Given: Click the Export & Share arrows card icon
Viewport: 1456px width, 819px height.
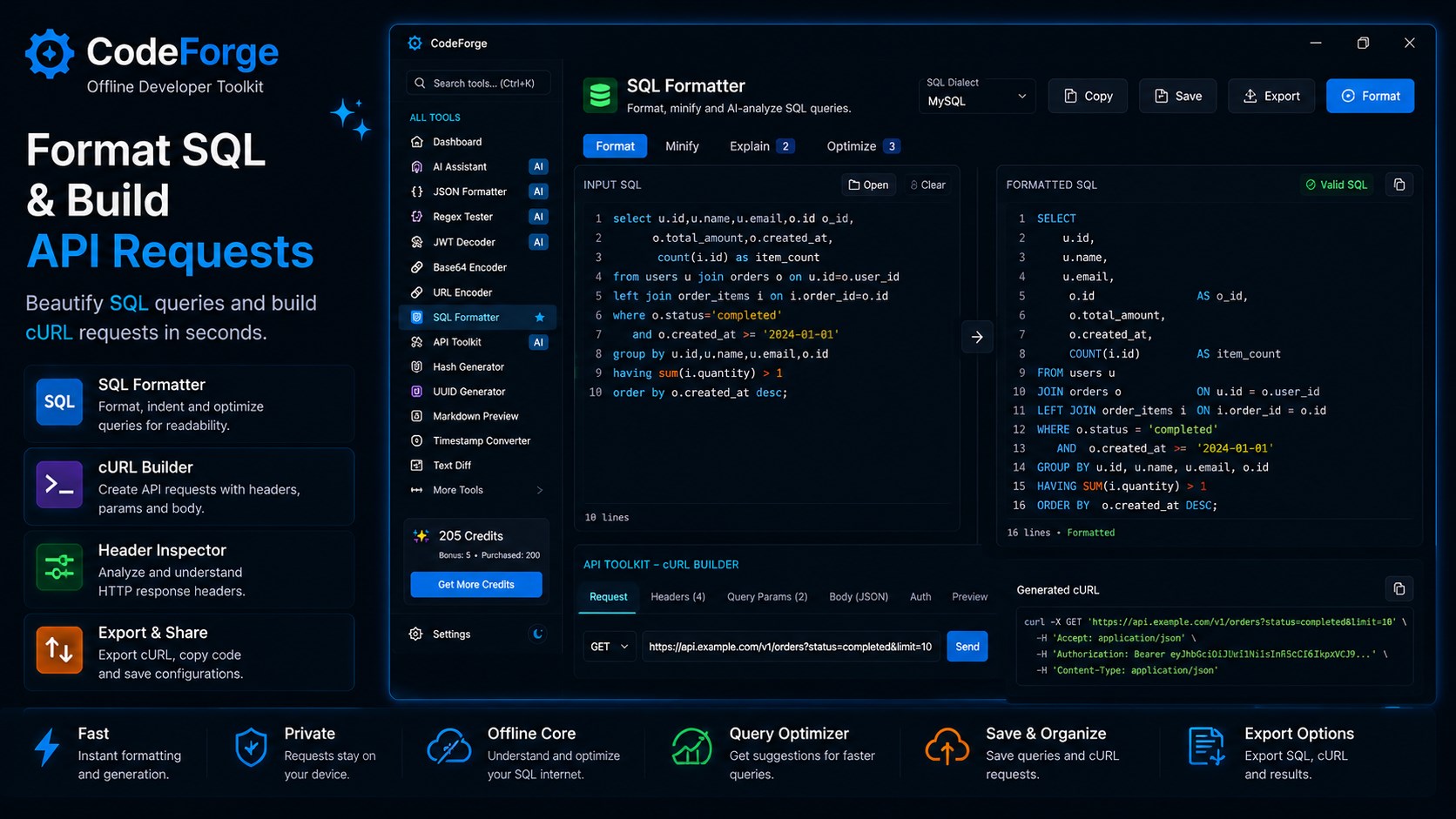Looking at the screenshot, I should pyautogui.click(x=59, y=649).
